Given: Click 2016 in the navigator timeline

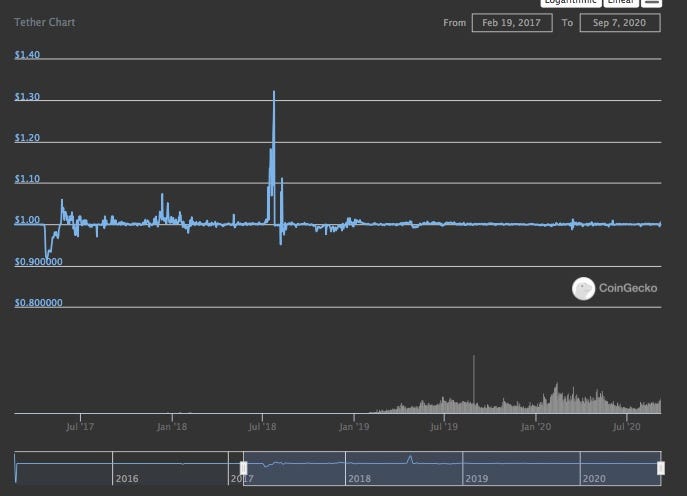Looking at the screenshot, I should tap(127, 478).
